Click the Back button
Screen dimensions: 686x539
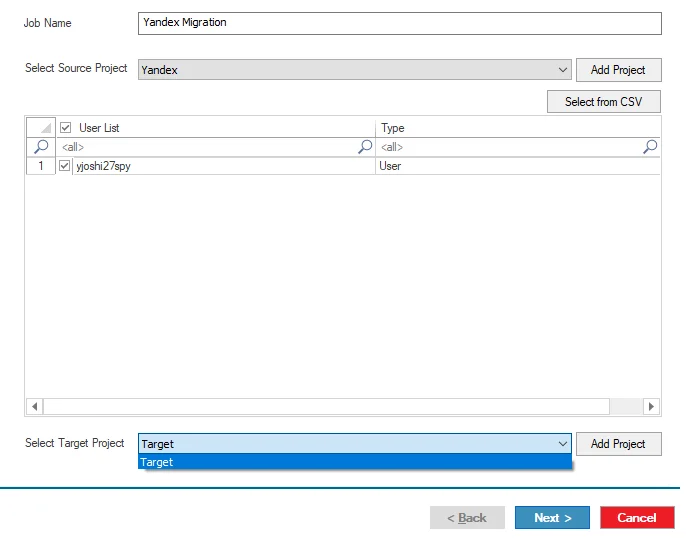point(467,518)
